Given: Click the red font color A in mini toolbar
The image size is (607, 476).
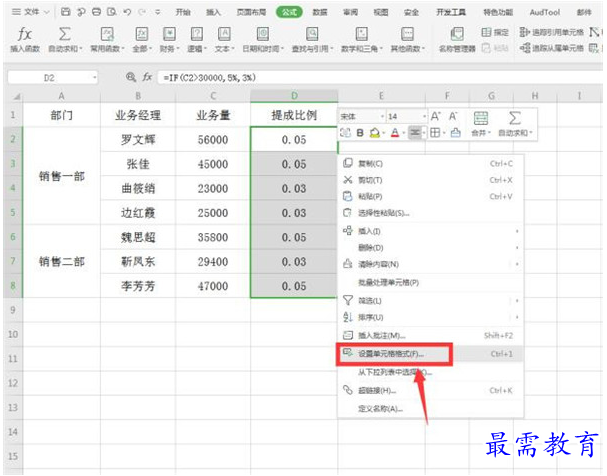Looking at the screenshot, I should coord(395,133).
